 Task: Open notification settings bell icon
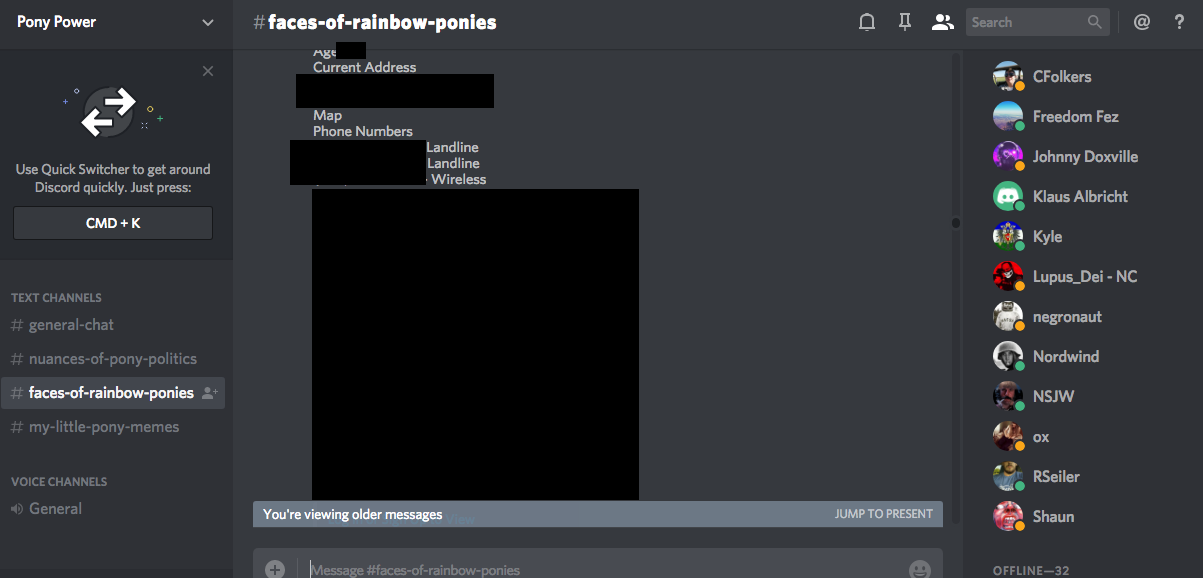pyautogui.click(x=867, y=22)
